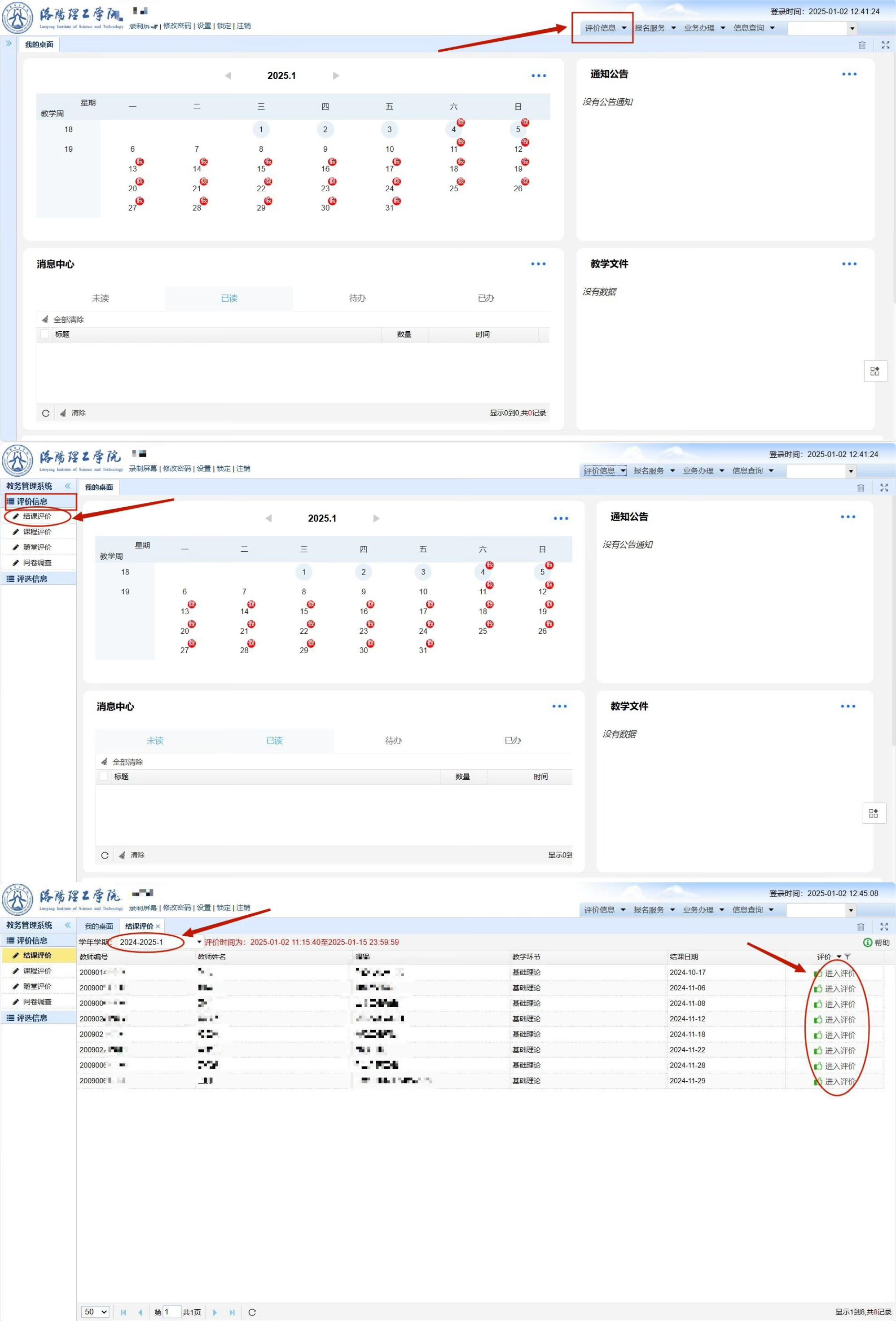This screenshot has height=1321, width=896.
Task: Click the page number input field
Action: tap(171, 1312)
